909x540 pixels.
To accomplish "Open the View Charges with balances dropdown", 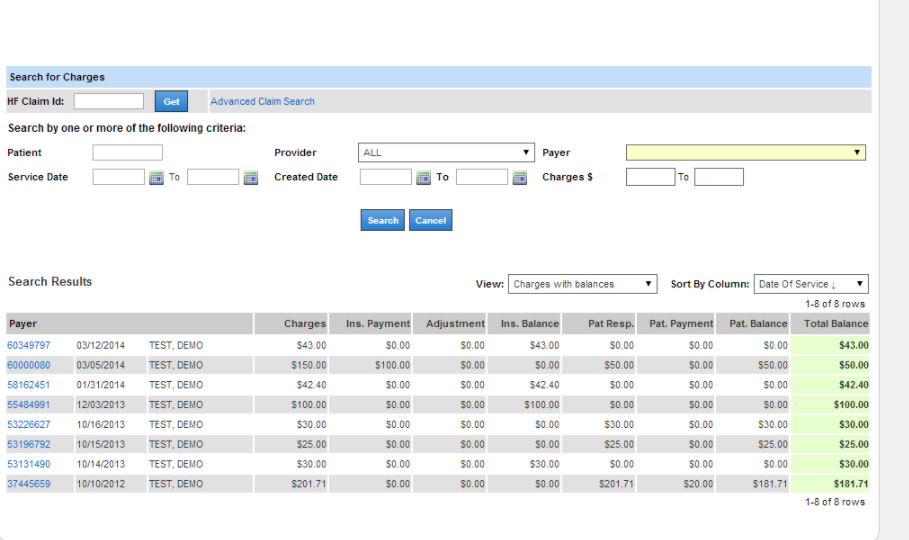I will [x=583, y=284].
